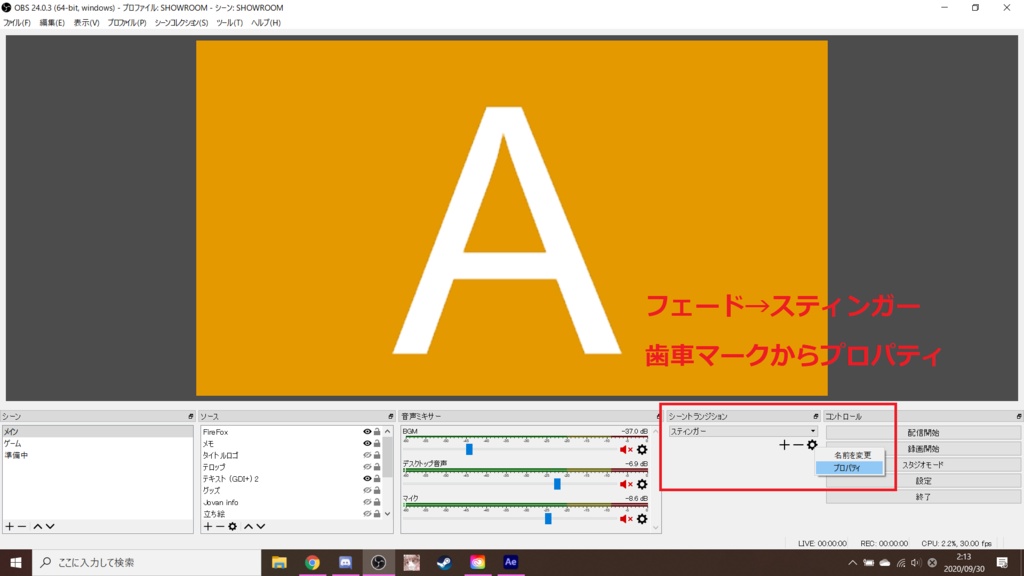Hide the FireFox source
Screen dimensions: 1024x576
click(367, 432)
